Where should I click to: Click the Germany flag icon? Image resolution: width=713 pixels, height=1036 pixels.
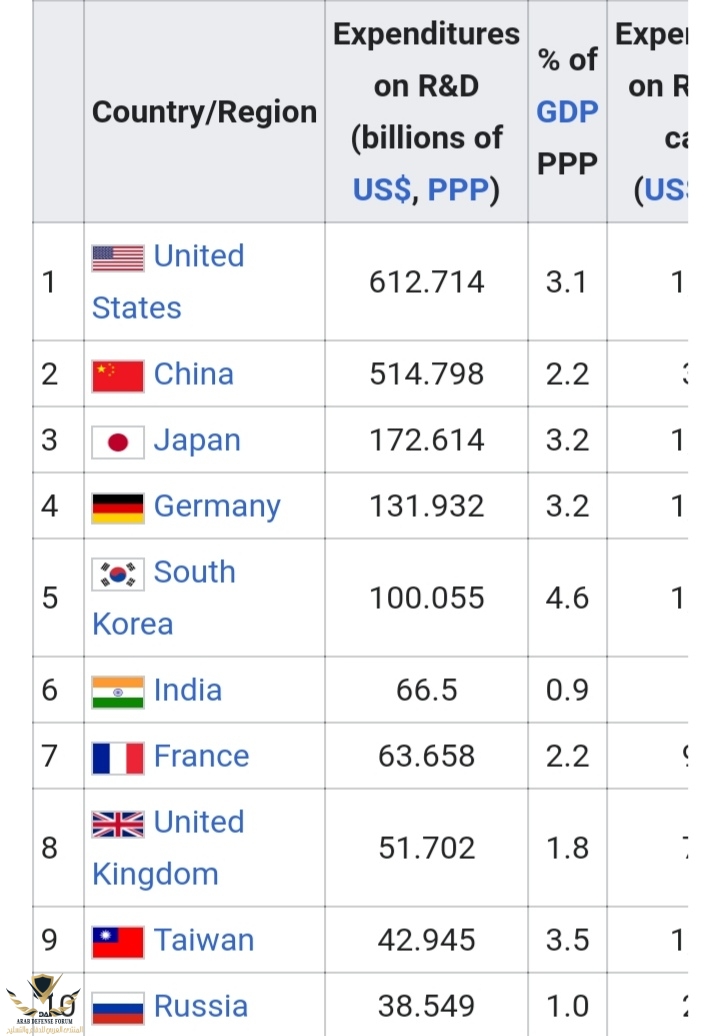[118, 507]
